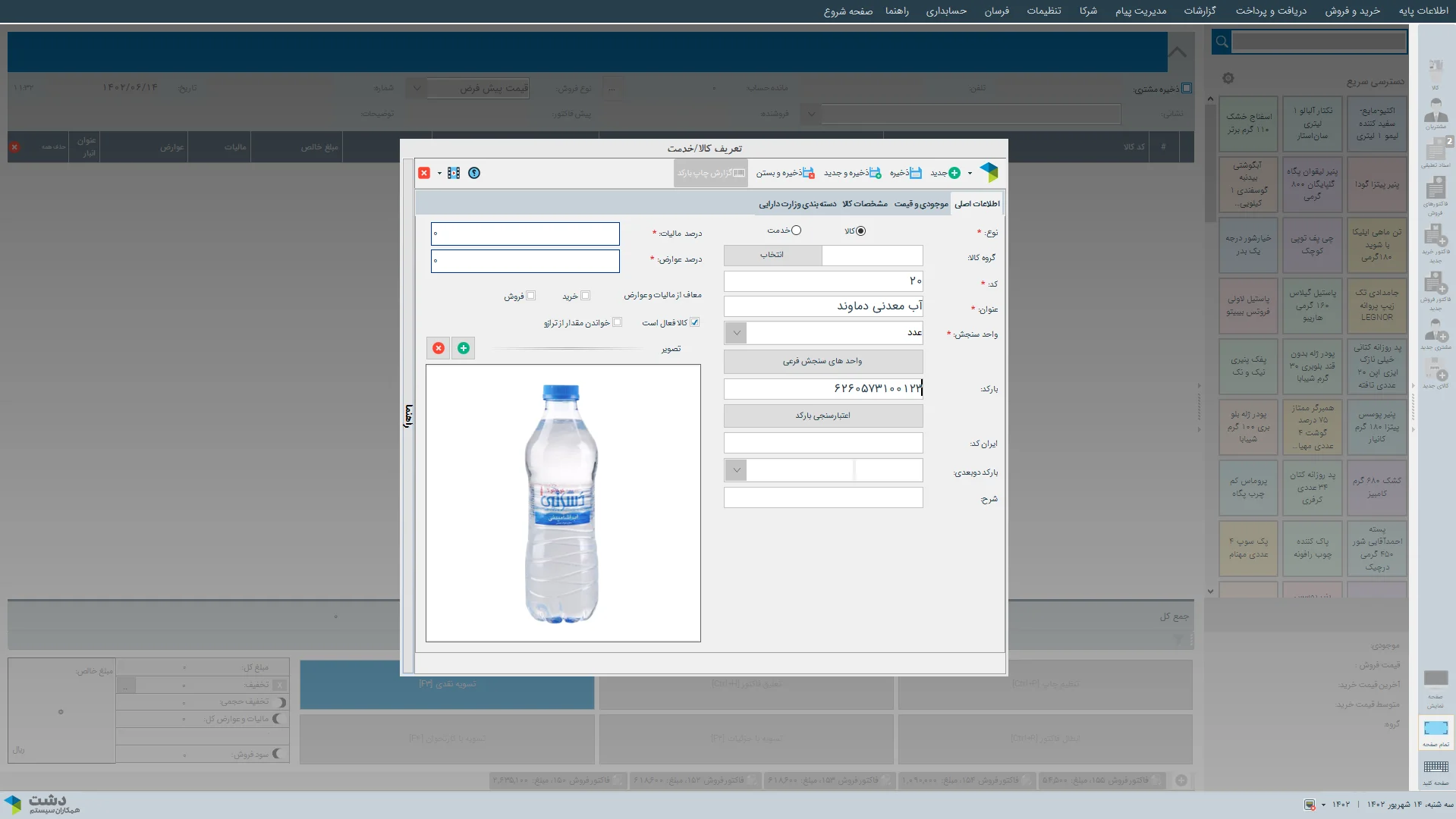Enable the خواندن مقدار از ترازو checkbox
The width and height of the screenshot is (1456, 819).
(617, 322)
